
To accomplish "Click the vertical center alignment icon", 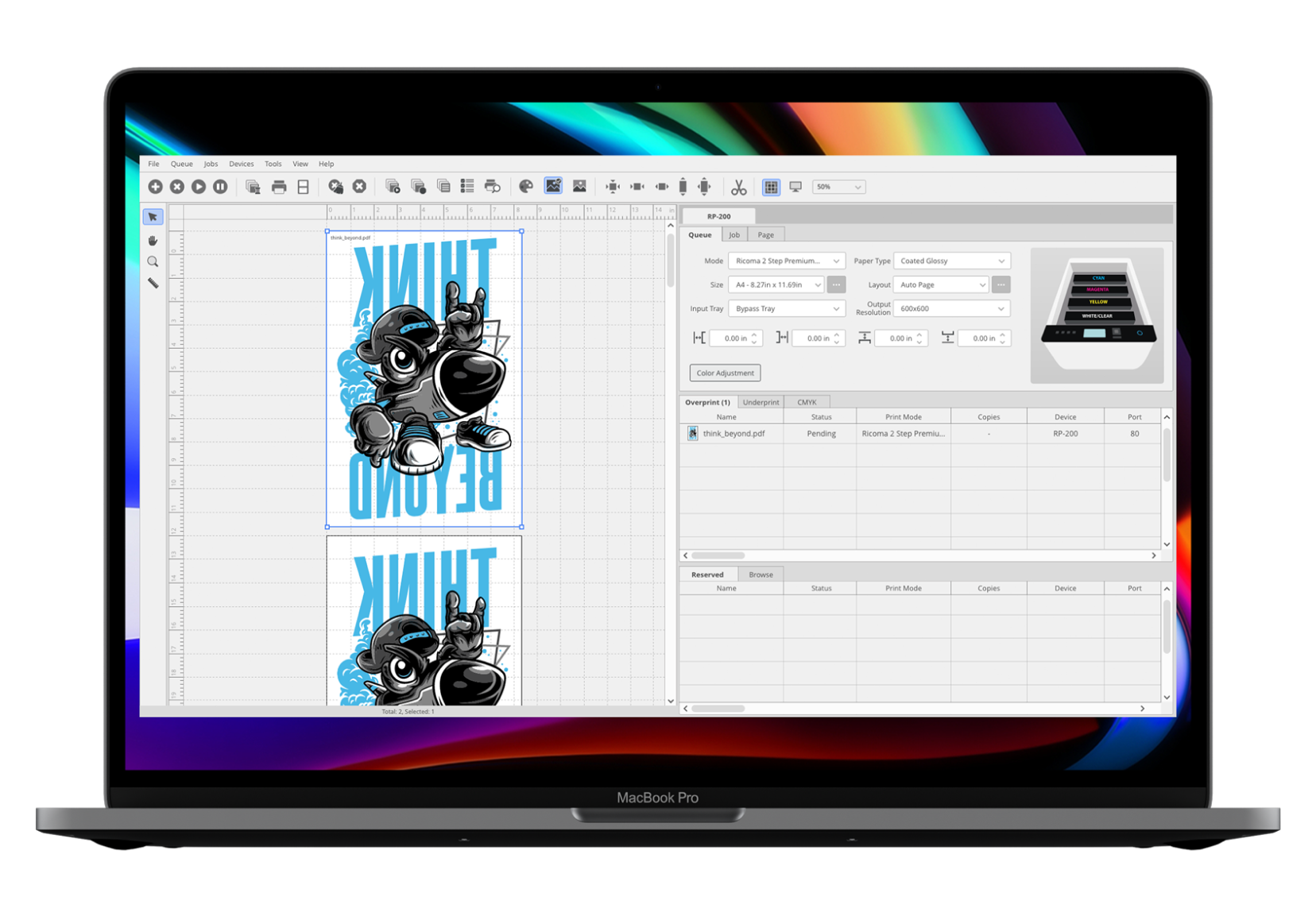I will (x=704, y=187).
